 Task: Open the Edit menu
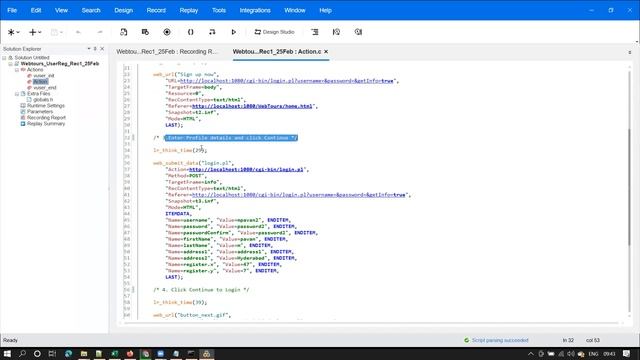pos(36,10)
